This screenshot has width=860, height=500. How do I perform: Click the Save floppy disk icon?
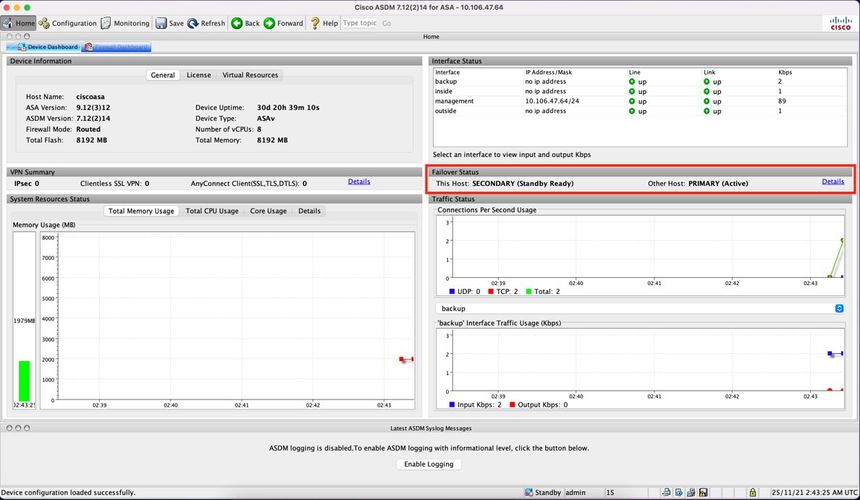click(161, 23)
